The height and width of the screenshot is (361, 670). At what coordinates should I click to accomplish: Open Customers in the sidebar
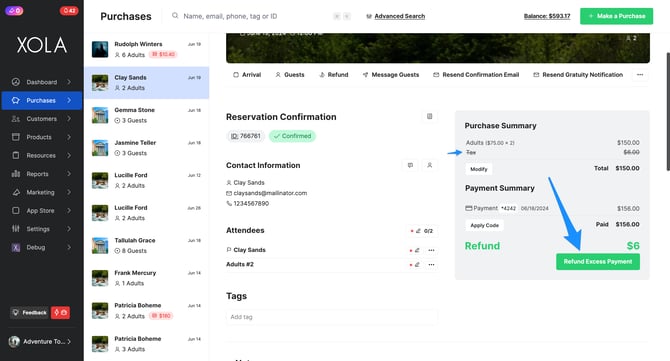[x=41, y=119]
